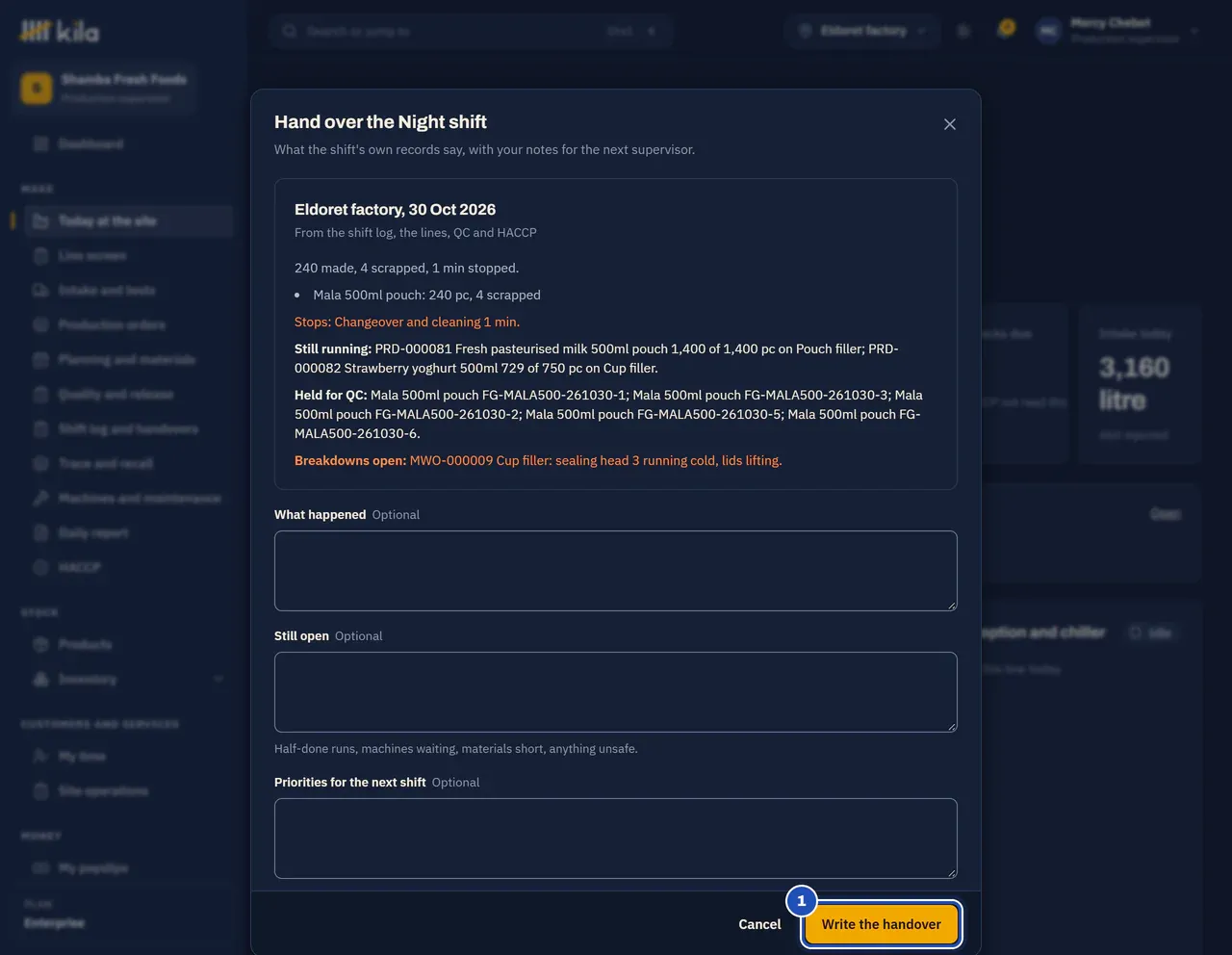Image resolution: width=1232 pixels, height=955 pixels.
Task: Open the My time sidebar icon
Action: [40, 757]
